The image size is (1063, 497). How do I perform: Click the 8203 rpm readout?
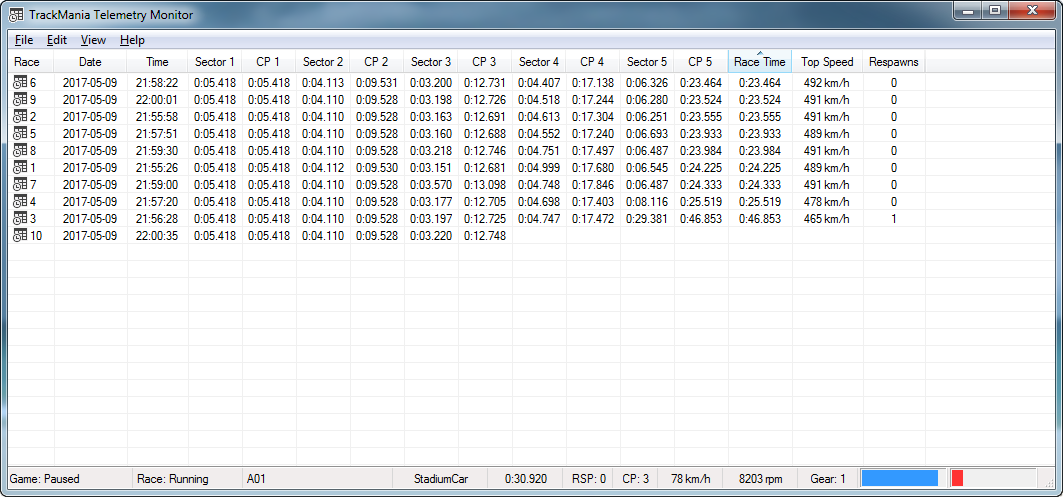(x=761, y=479)
